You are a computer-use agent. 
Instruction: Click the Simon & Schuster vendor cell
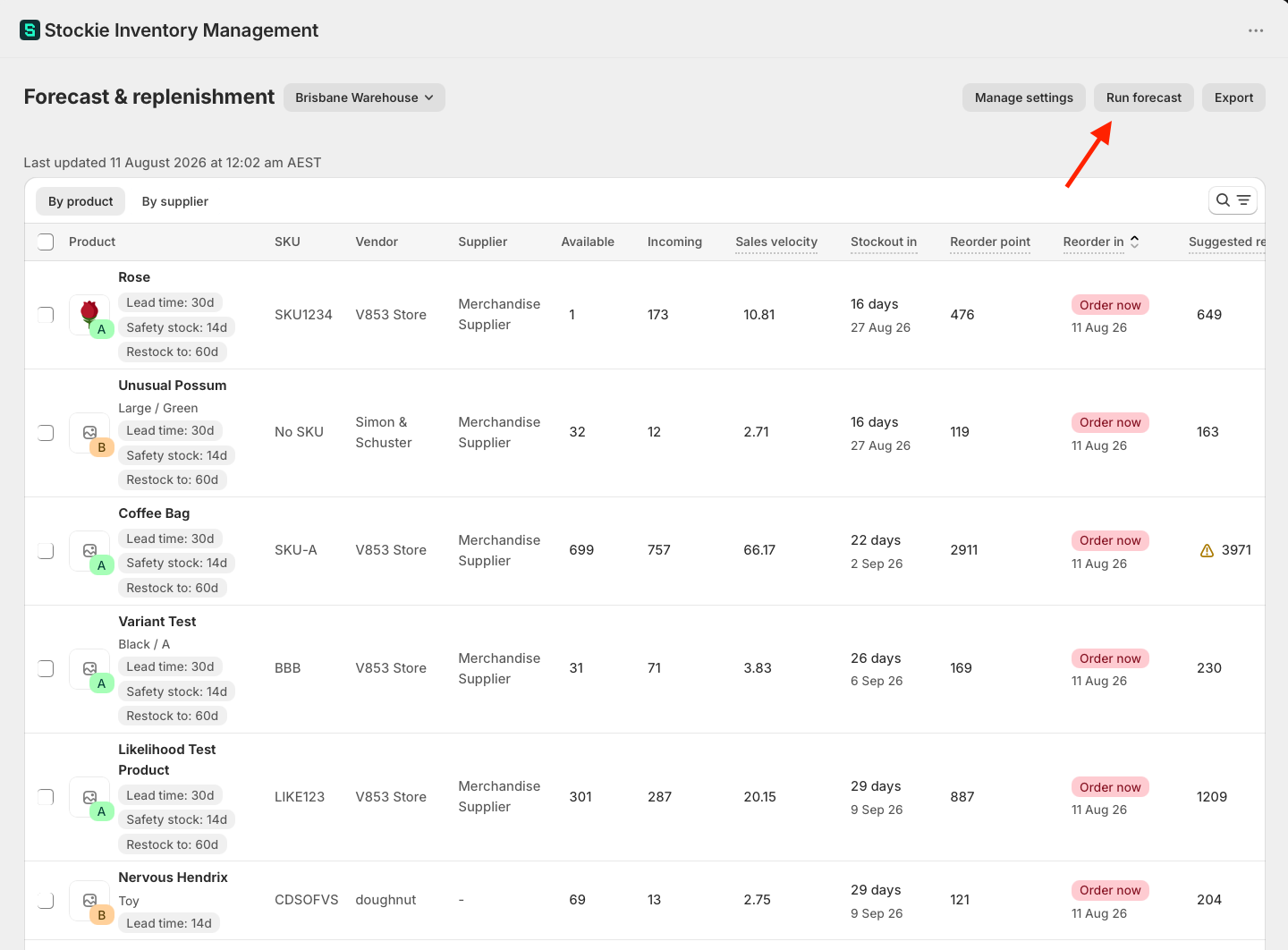pos(384,432)
